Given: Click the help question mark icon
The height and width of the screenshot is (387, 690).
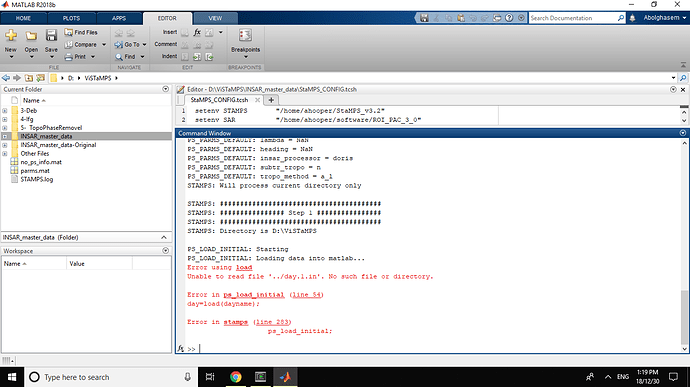Looking at the screenshot, I should 509,18.
